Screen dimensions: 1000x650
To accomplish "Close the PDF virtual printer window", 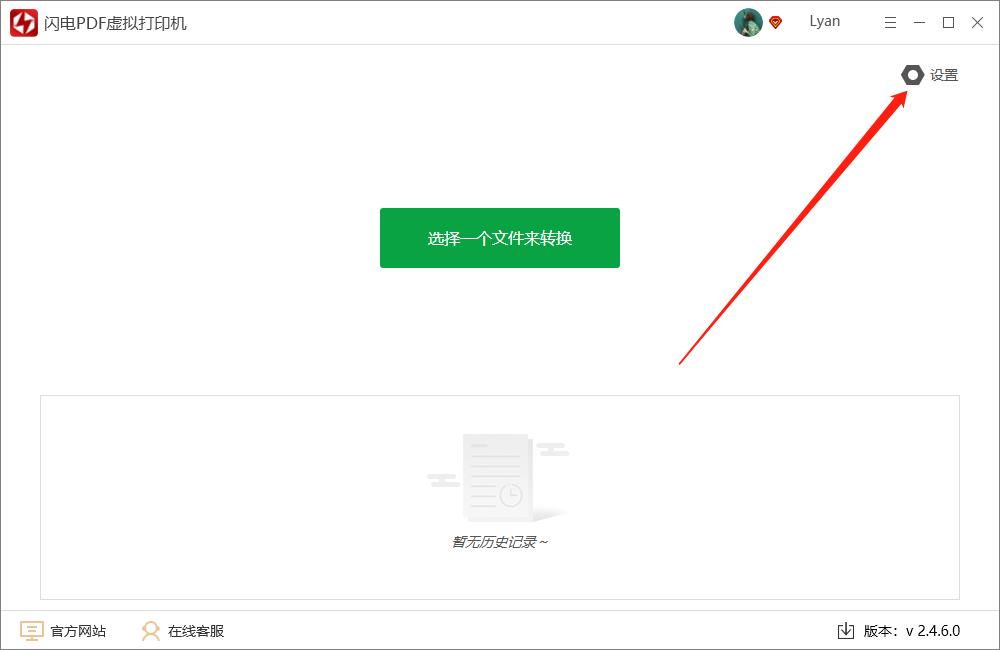I will click(977, 22).
